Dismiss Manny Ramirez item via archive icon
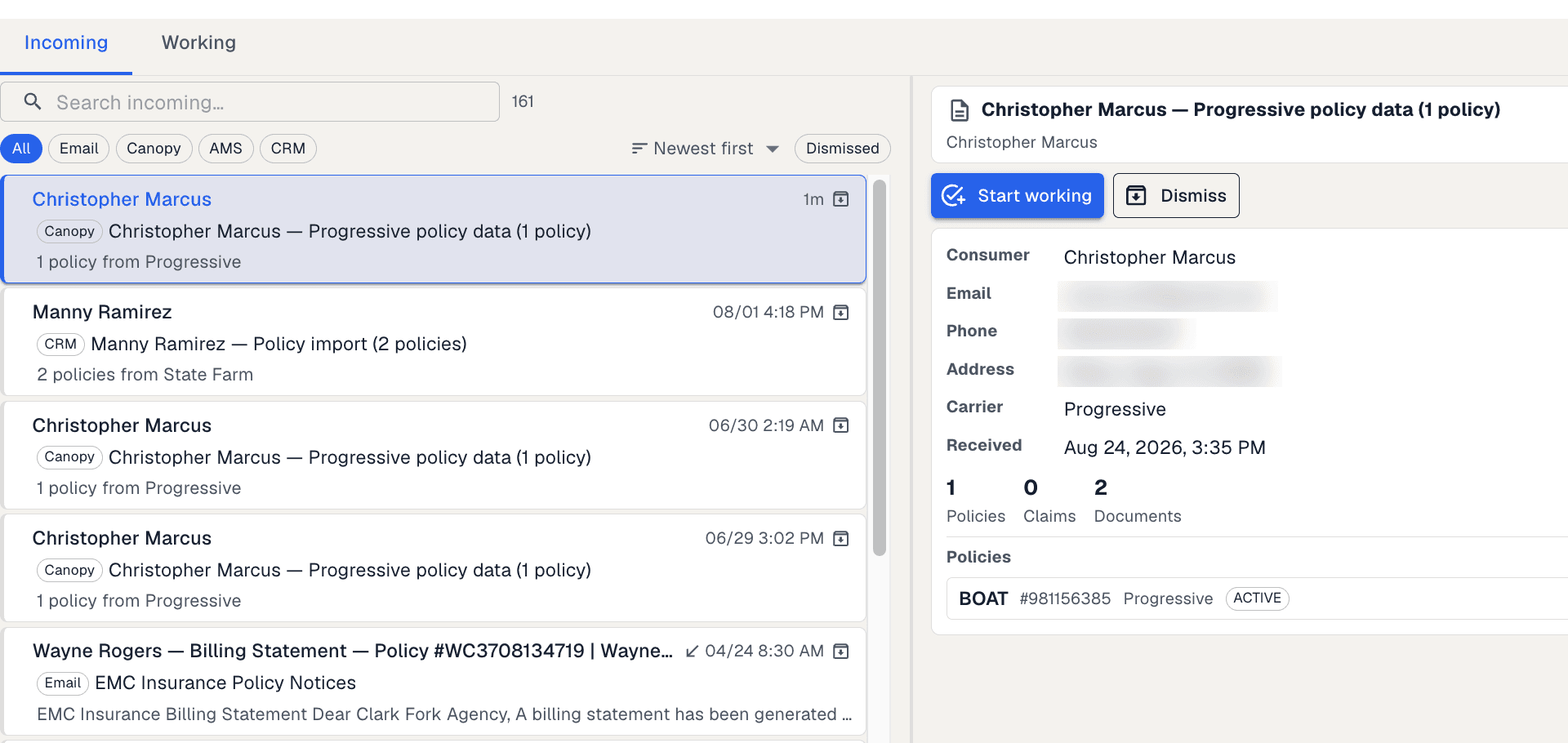 point(841,313)
